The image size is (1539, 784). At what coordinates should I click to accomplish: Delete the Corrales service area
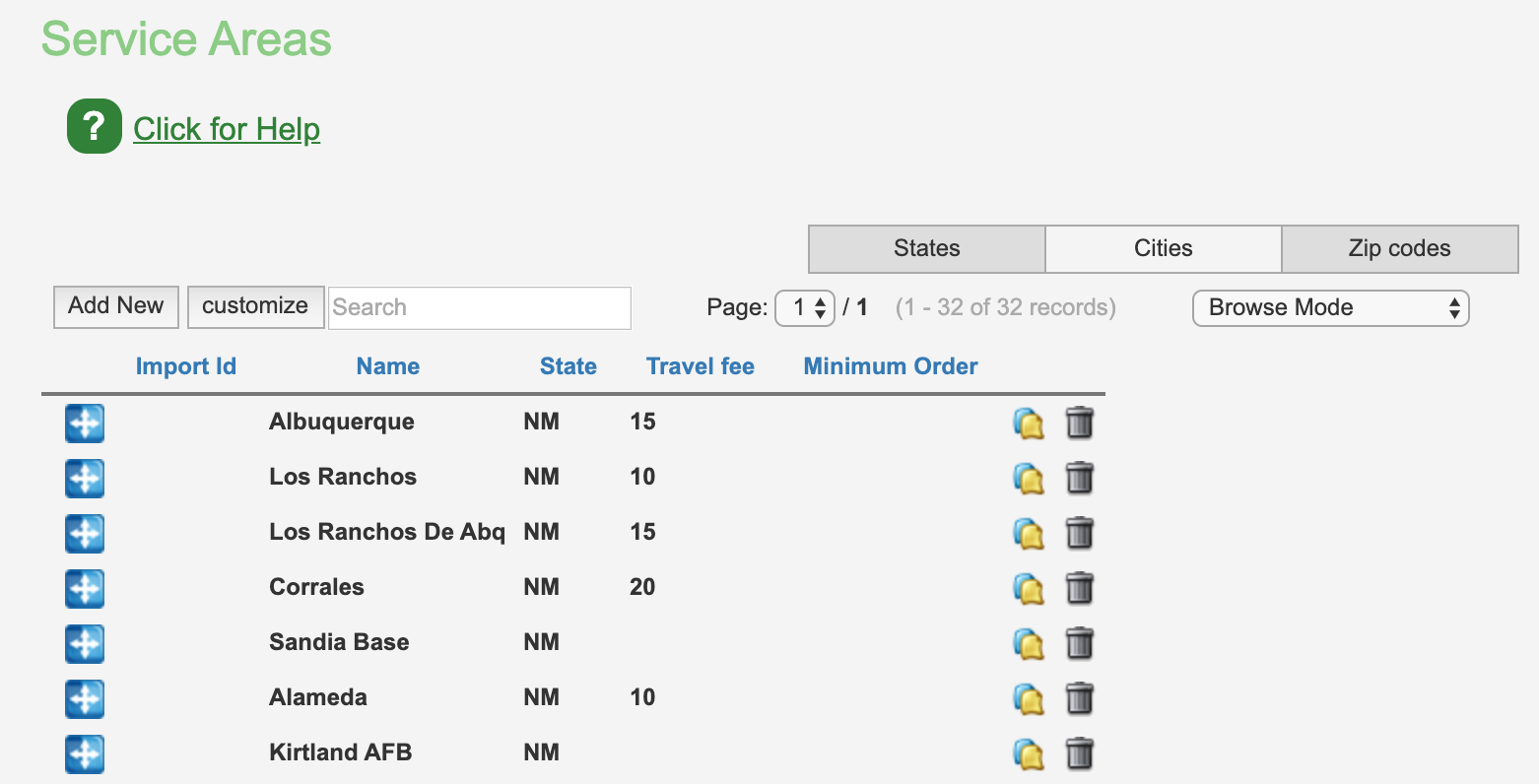[x=1080, y=588]
